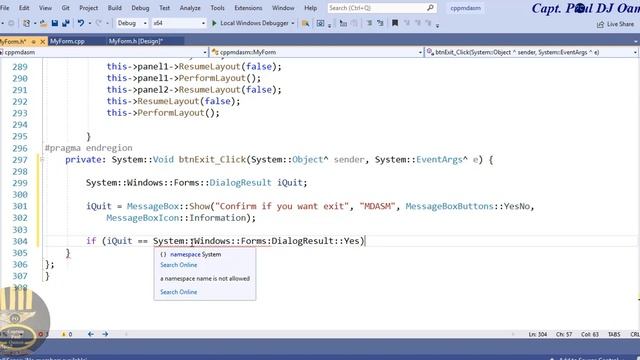The image size is (640, 360).
Task: Open the Build menu
Action: point(115,8)
